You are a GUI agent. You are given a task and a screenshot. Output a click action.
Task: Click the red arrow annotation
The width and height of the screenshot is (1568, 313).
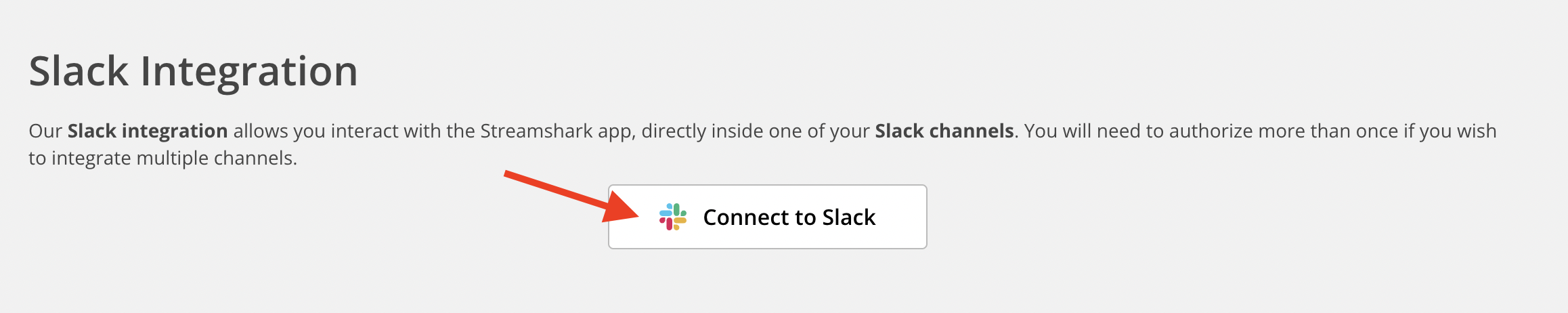tap(571, 196)
